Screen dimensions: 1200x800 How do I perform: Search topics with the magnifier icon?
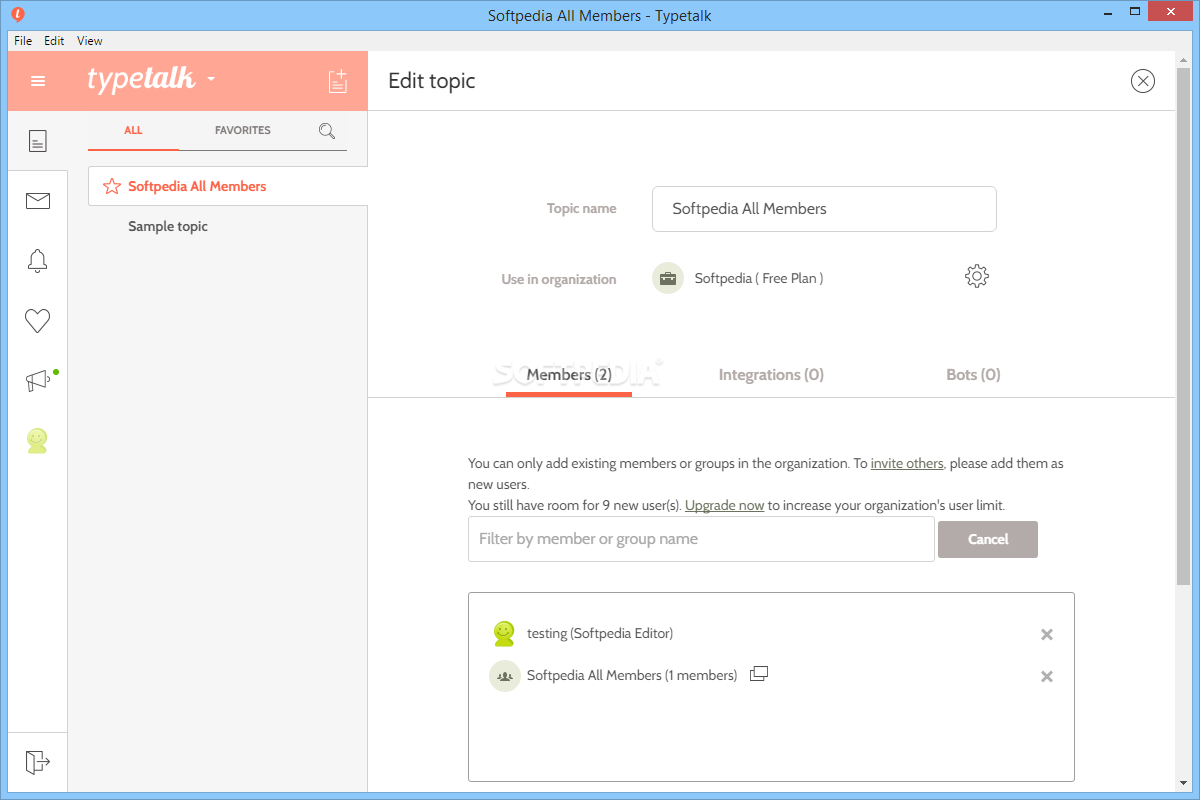327,130
